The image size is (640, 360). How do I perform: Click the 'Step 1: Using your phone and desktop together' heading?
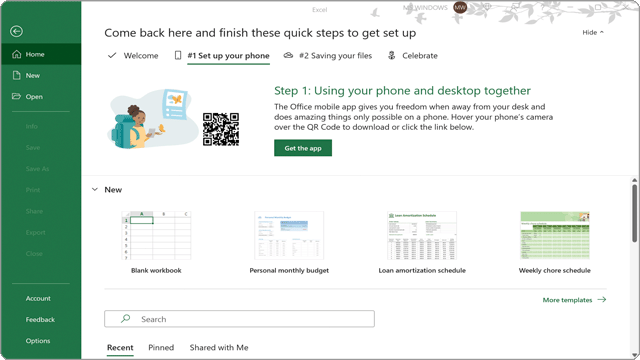(402, 91)
